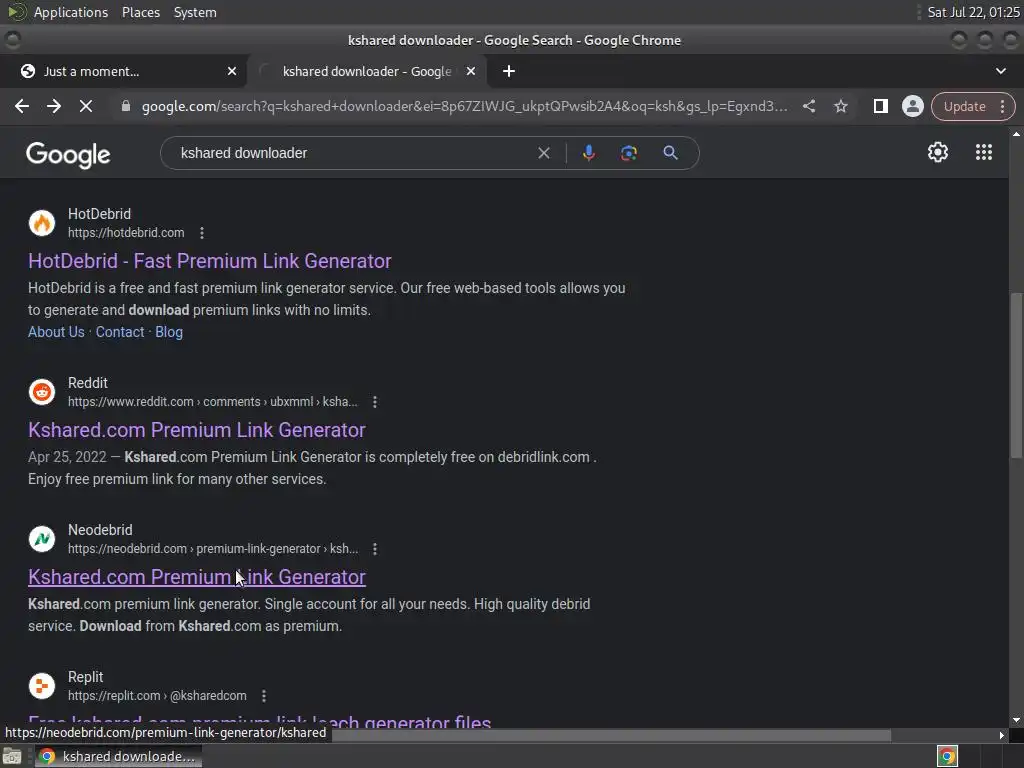Viewport: 1024px width, 768px height.
Task: Click Update Chrome button
Action: point(964,106)
